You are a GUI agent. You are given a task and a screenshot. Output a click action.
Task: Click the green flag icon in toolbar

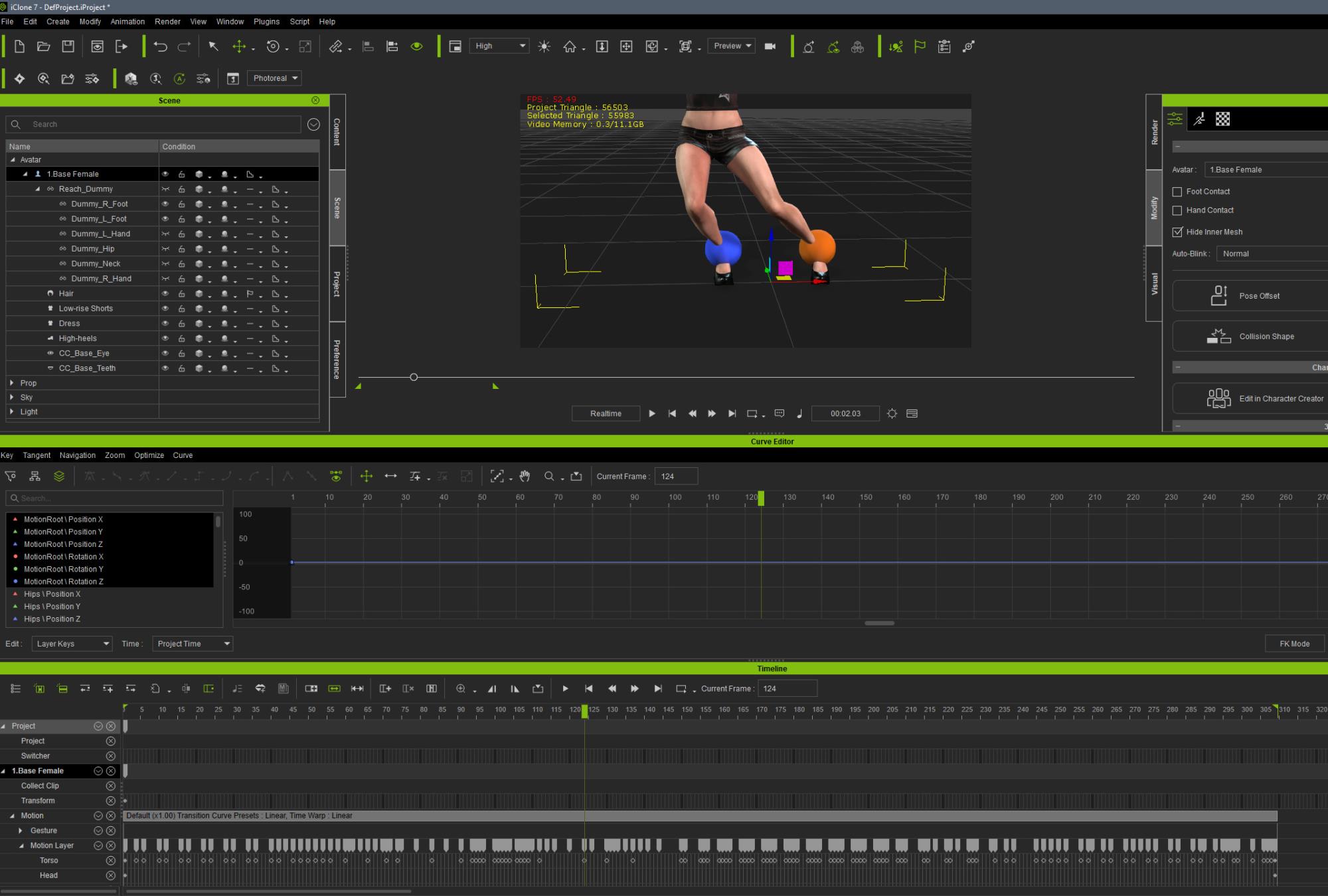920,46
